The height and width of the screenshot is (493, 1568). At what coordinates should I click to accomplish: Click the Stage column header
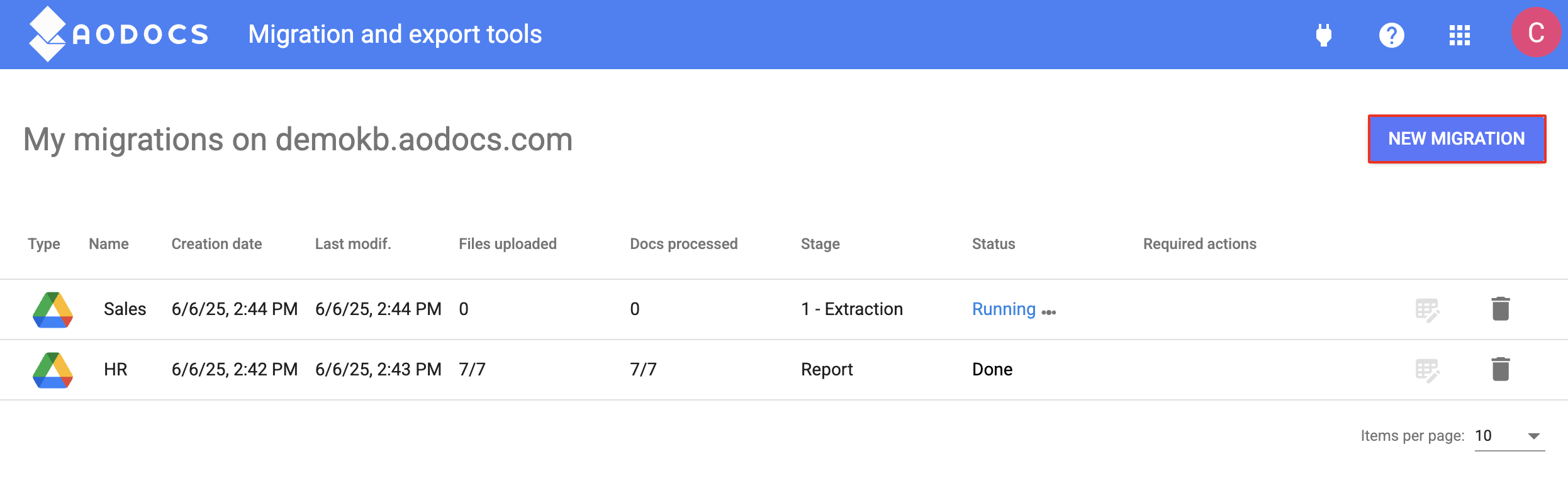(x=820, y=244)
